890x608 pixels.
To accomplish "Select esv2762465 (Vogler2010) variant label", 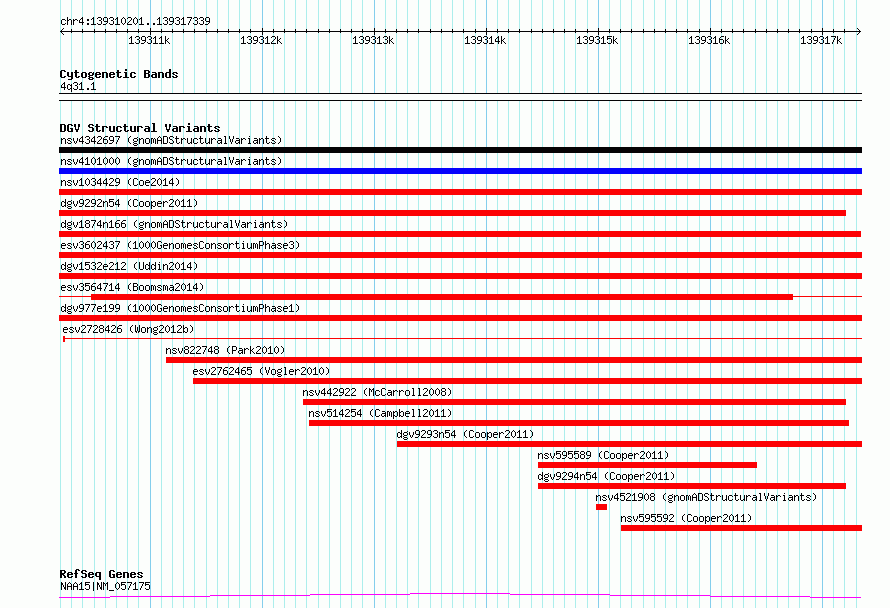I will point(260,371).
